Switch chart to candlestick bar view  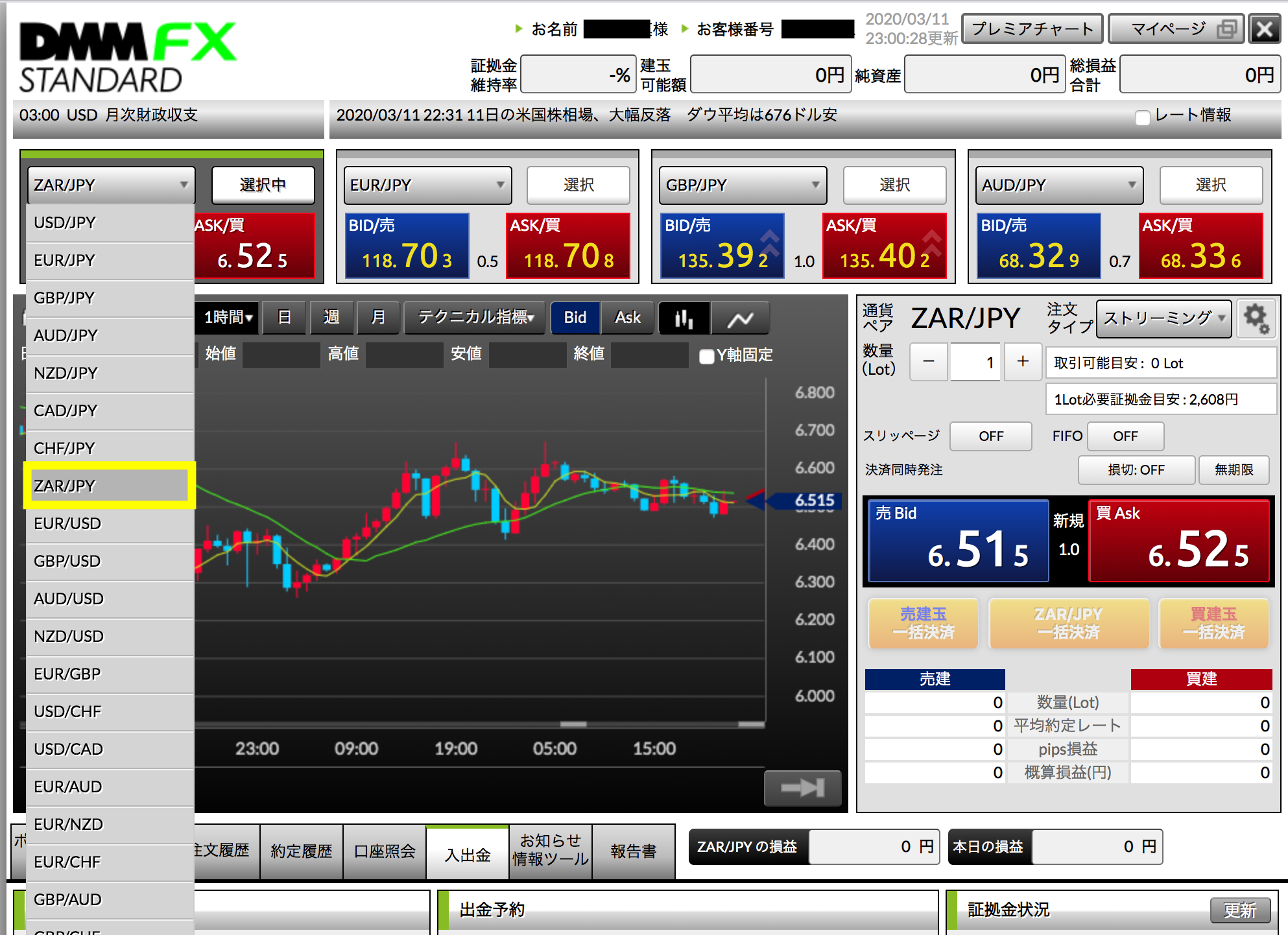(x=684, y=318)
